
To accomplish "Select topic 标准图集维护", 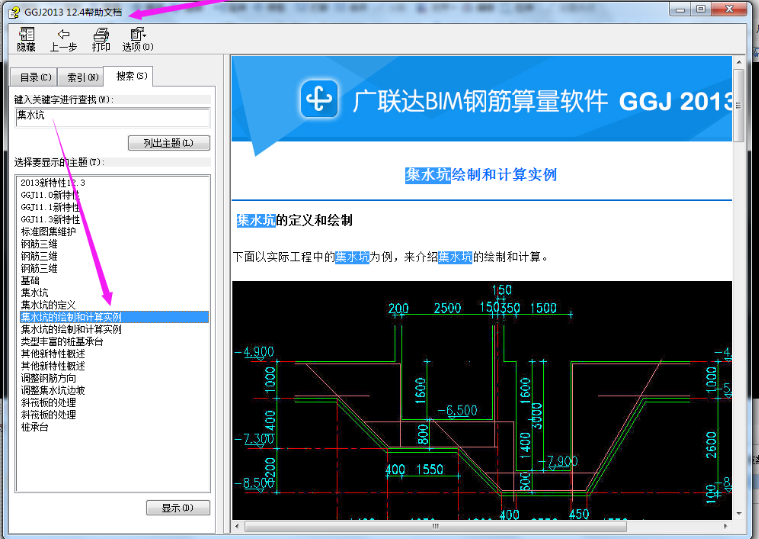I will coord(48,231).
